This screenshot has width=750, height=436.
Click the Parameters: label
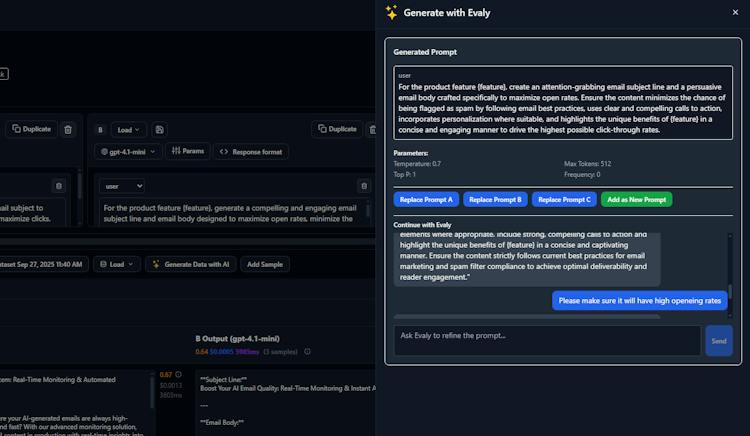click(x=411, y=153)
